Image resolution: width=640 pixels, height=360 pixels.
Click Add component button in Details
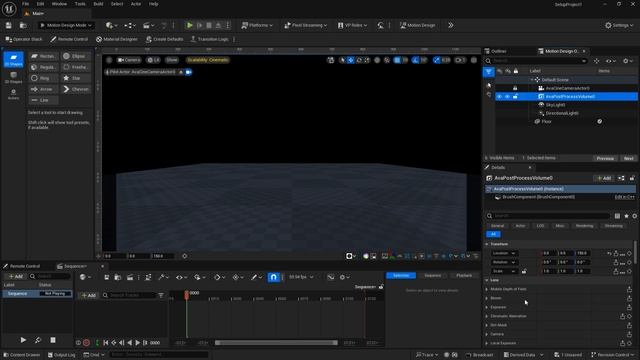point(604,178)
